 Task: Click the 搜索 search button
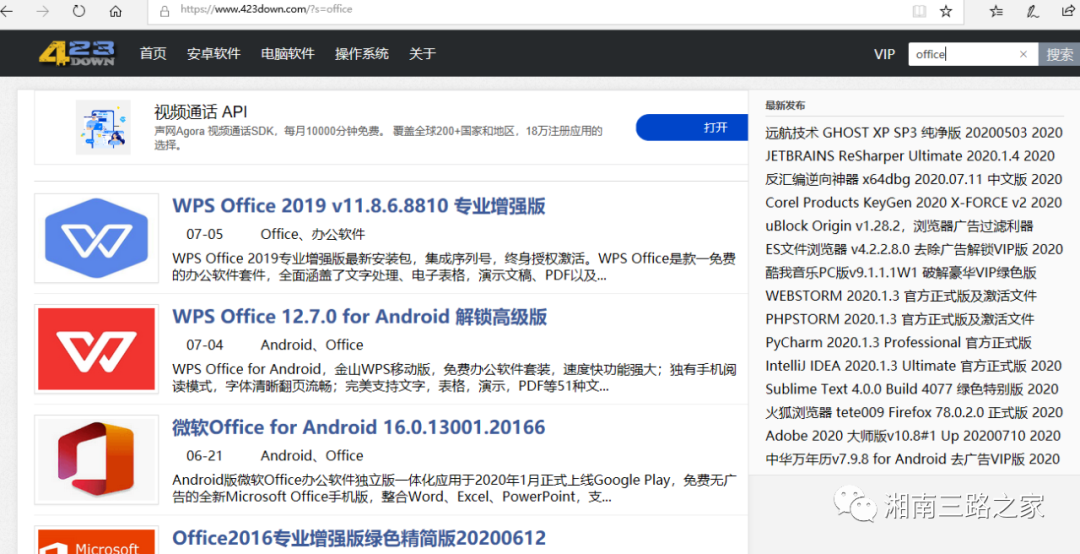pos(1059,54)
